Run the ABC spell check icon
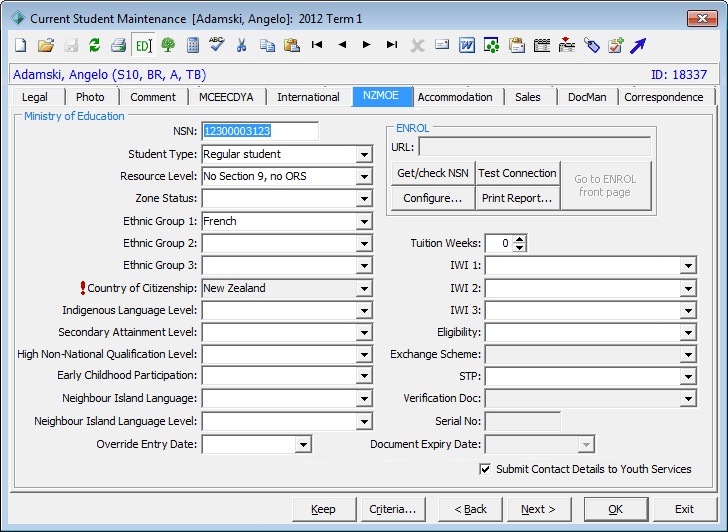The image size is (728, 532). coord(217,44)
